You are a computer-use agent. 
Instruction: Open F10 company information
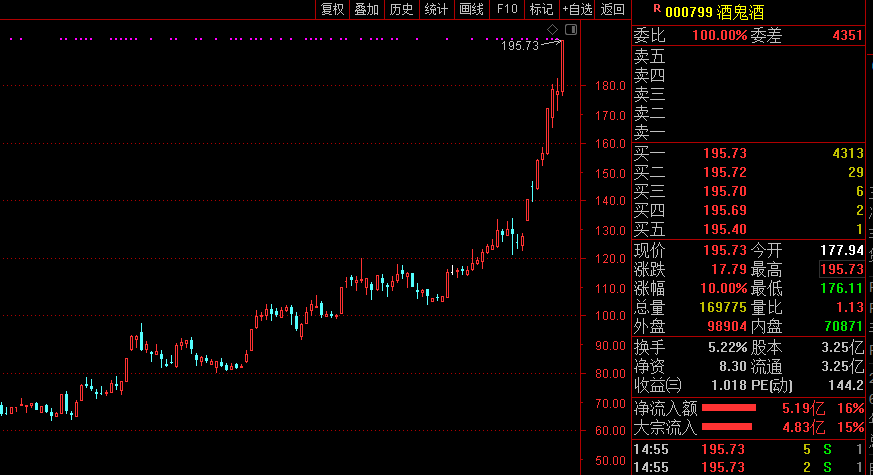[x=507, y=10]
